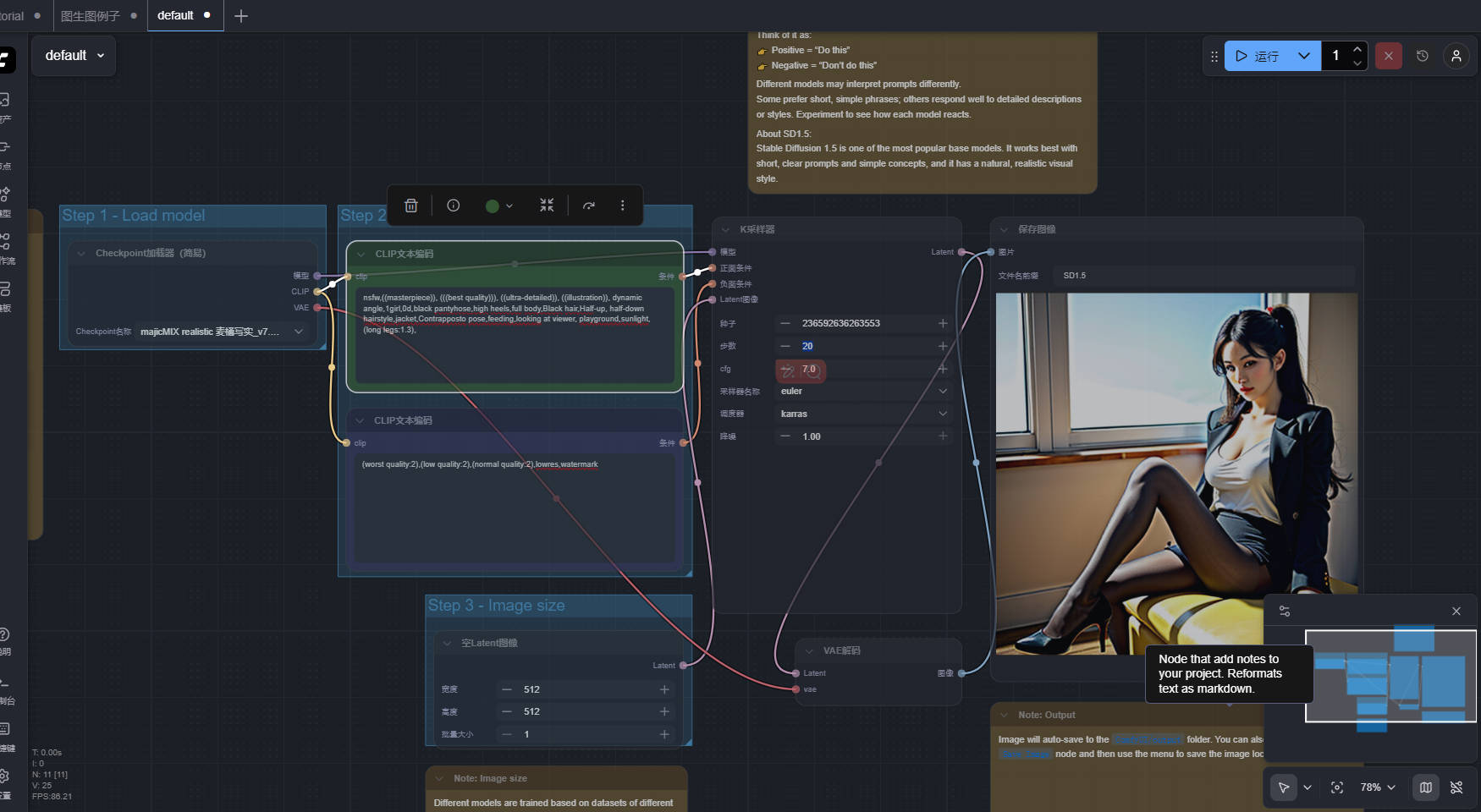Open a new workflow tab with plus
This screenshot has width=1481, height=812.
241,16
